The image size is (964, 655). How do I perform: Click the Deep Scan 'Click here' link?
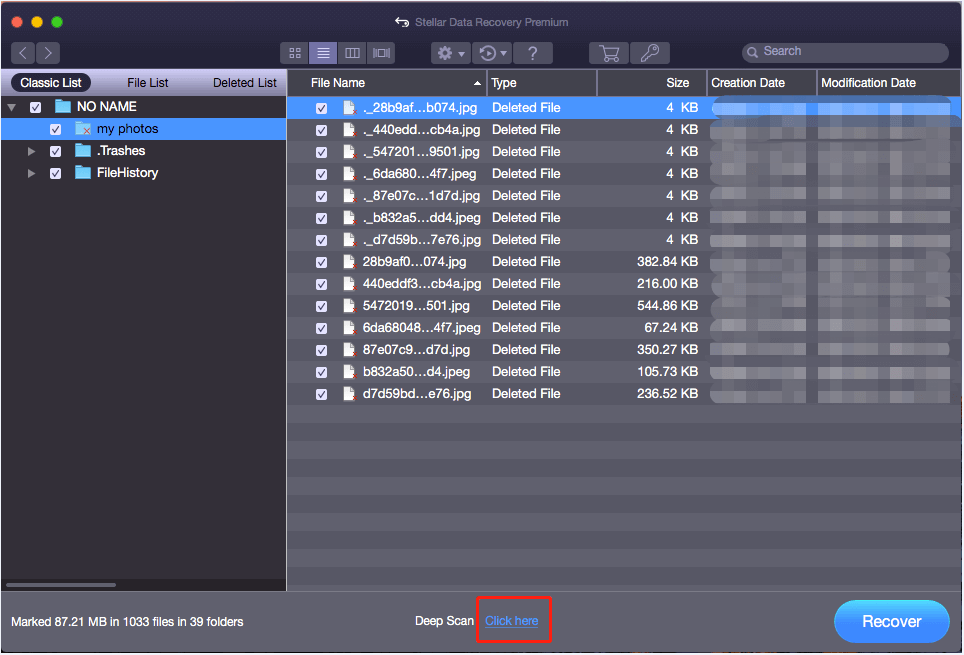coord(512,621)
